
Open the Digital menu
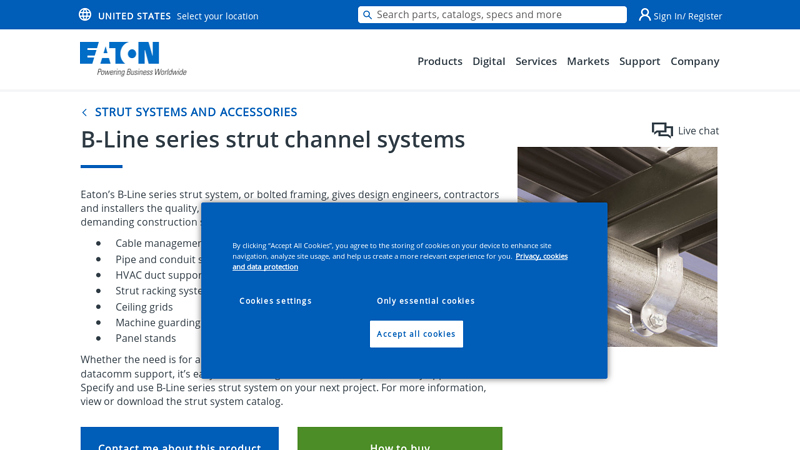point(488,61)
